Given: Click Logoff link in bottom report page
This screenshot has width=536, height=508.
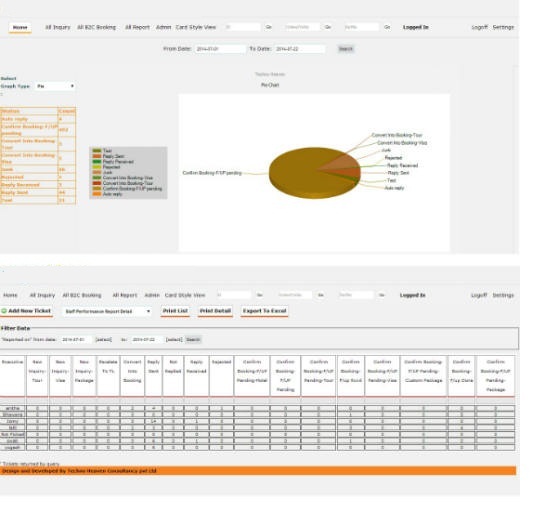Looking at the screenshot, I should pyautogui.click(x=479, y=295).
